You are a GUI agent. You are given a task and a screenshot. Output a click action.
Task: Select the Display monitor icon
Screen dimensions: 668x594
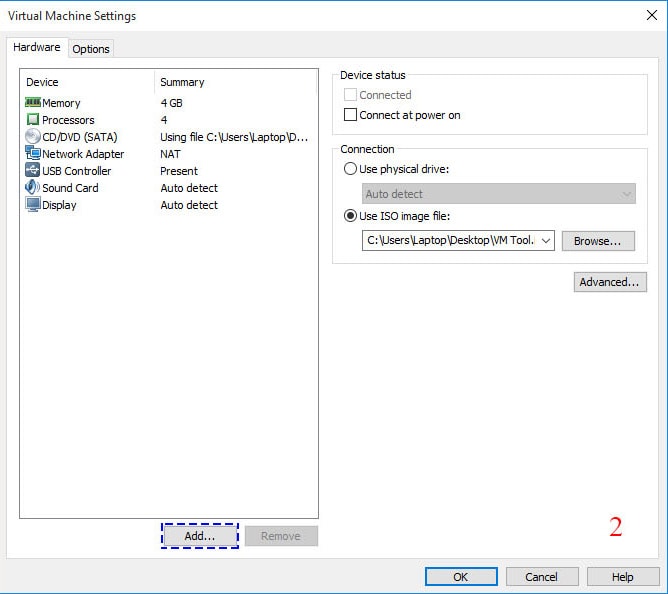tap(32, 205)
